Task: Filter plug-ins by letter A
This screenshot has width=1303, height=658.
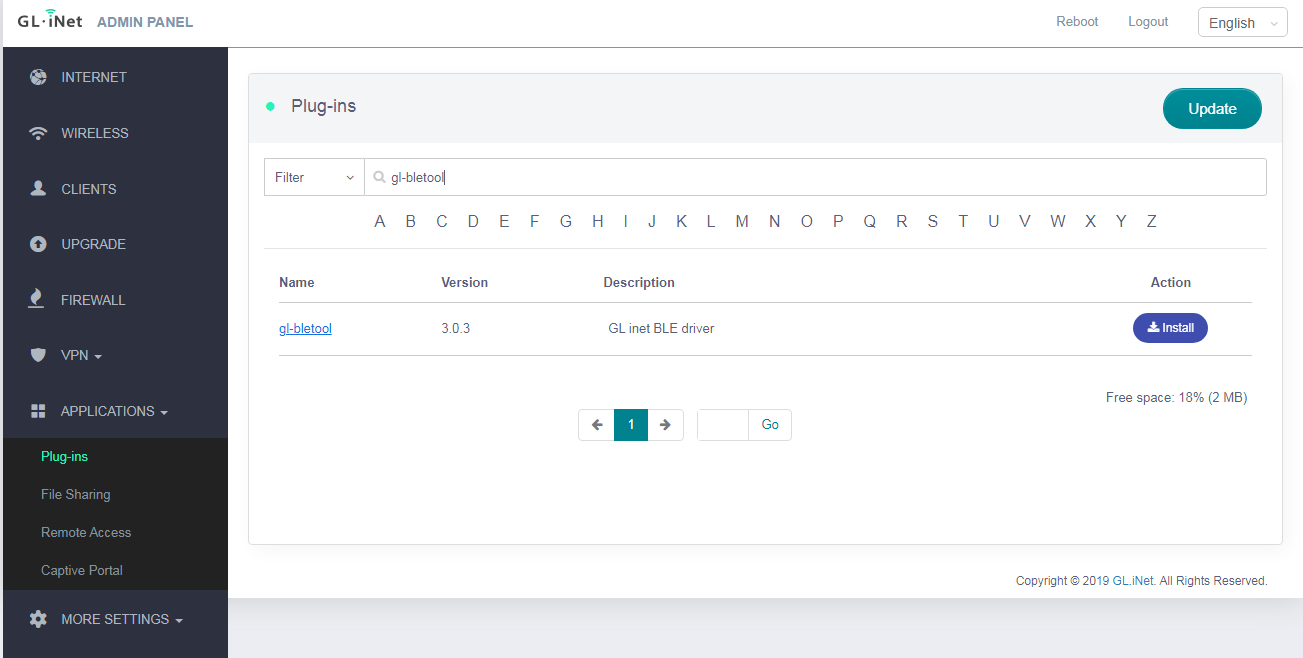Action: [380, 221]
